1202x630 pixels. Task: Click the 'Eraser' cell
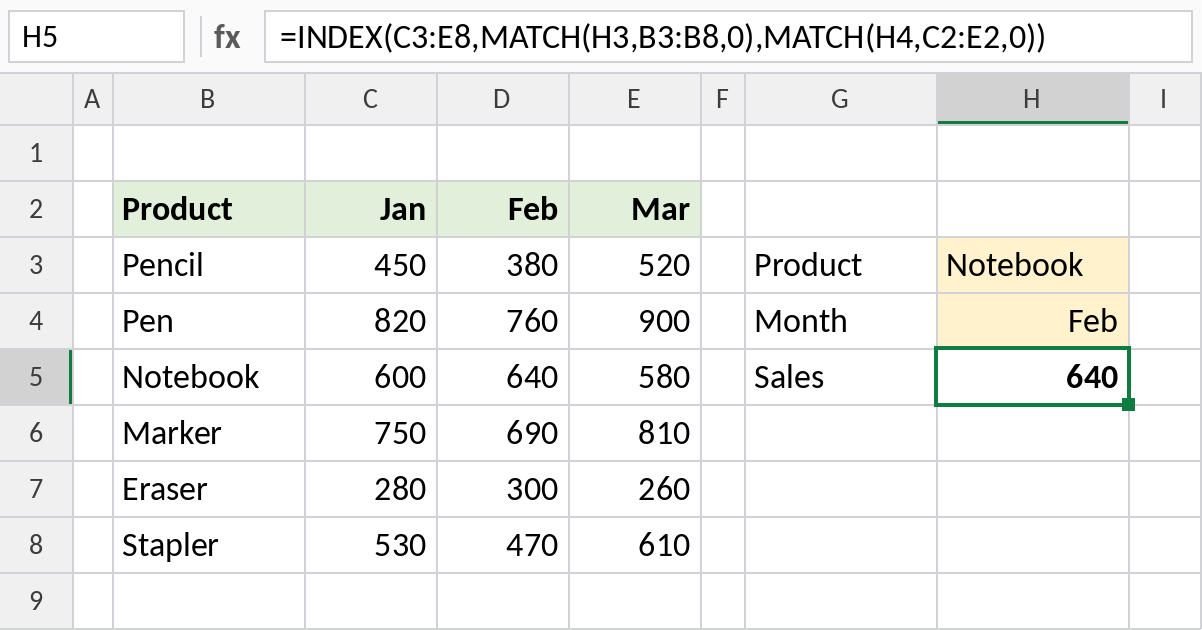tap(209, 489)
